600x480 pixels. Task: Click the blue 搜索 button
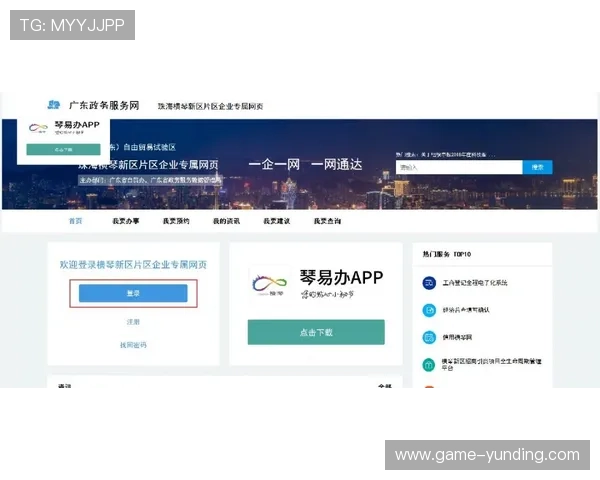538,167
